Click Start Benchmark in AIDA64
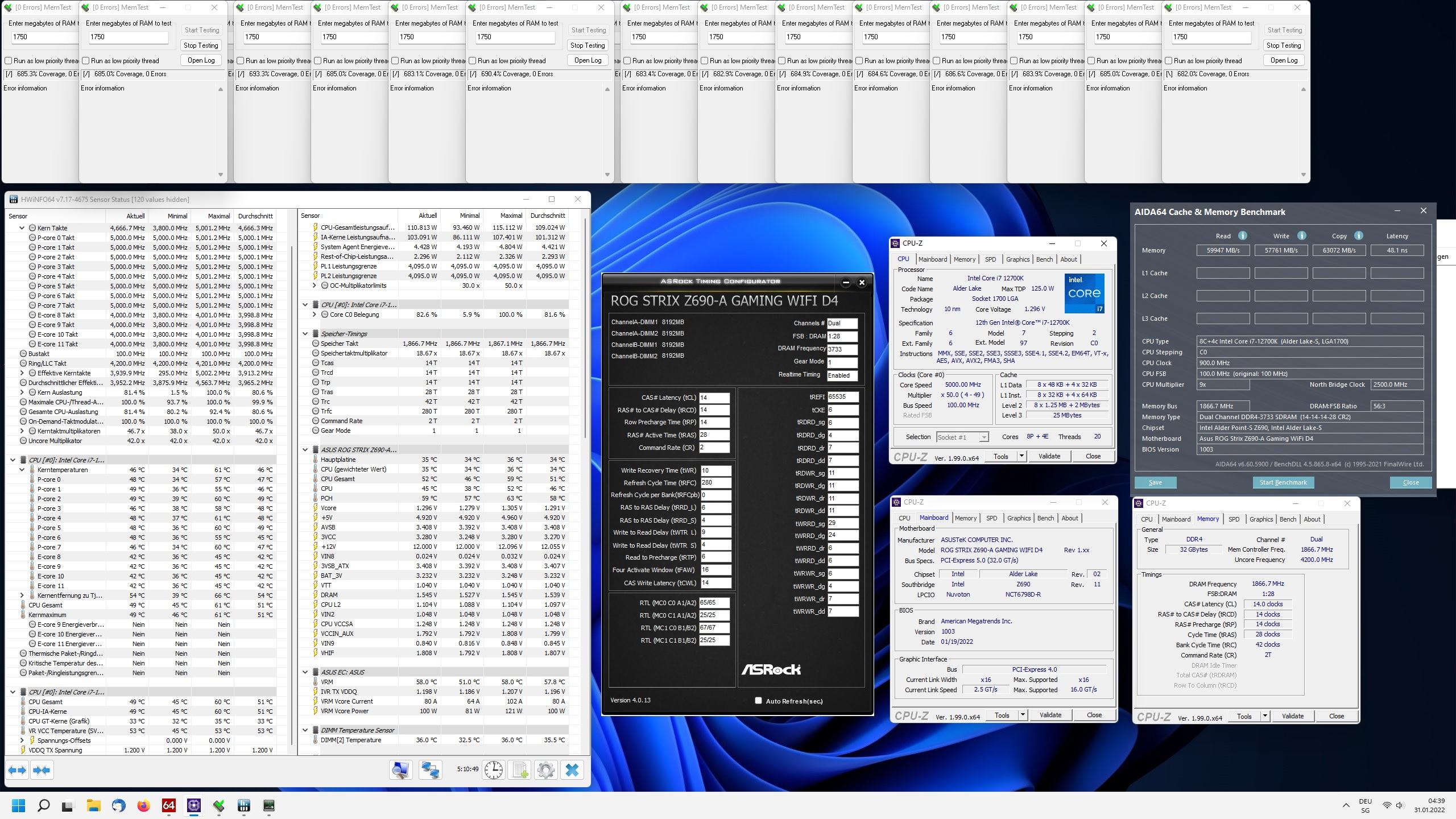 [x=1283, y=482]
